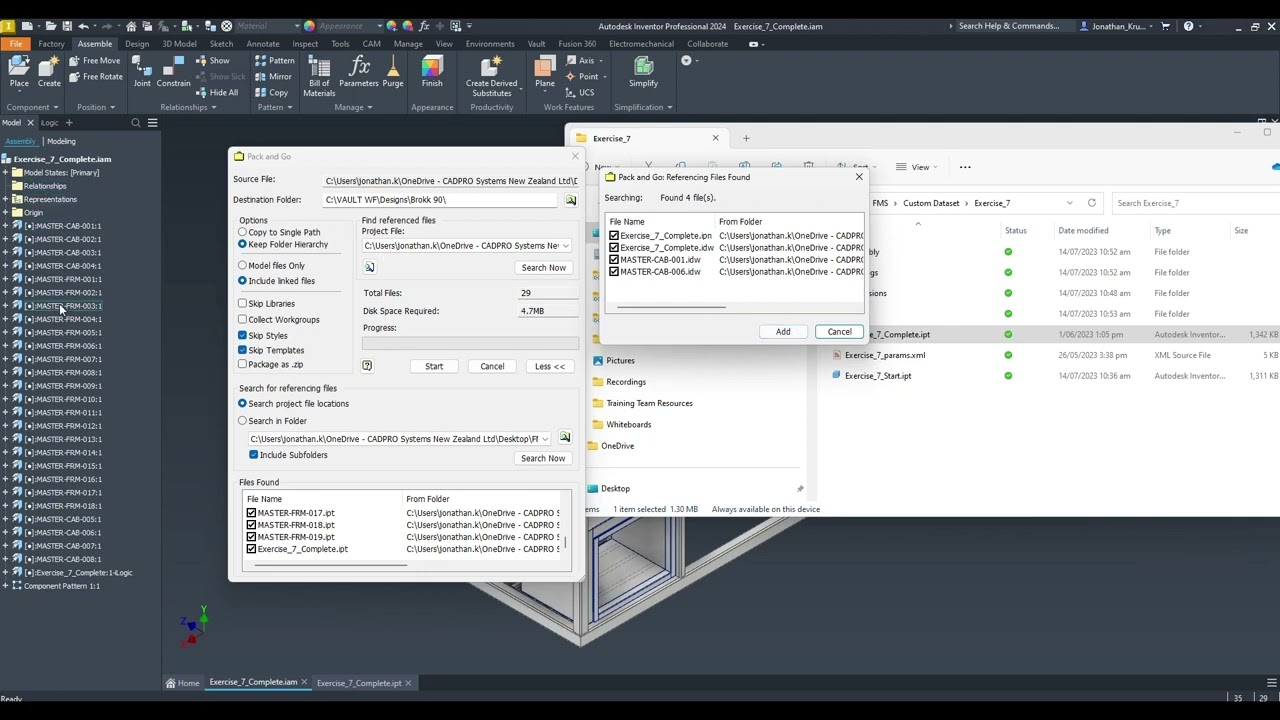Enable Skip Libraries checkbox

click(242, 303)
